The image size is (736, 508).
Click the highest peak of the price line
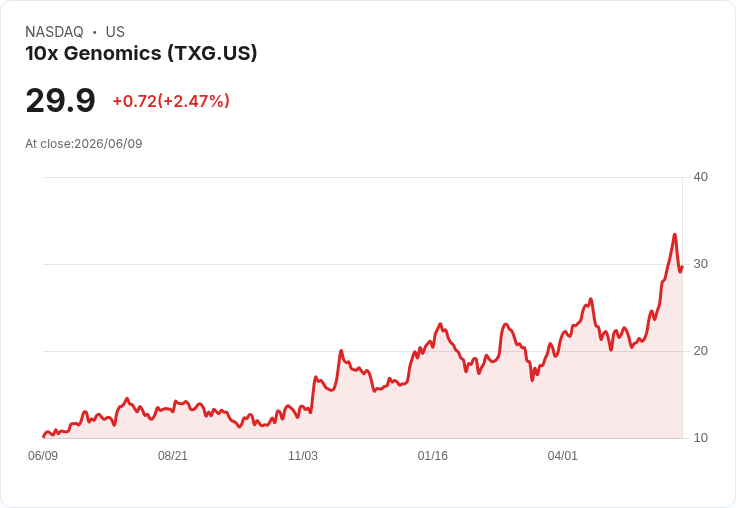click(675, 234)
